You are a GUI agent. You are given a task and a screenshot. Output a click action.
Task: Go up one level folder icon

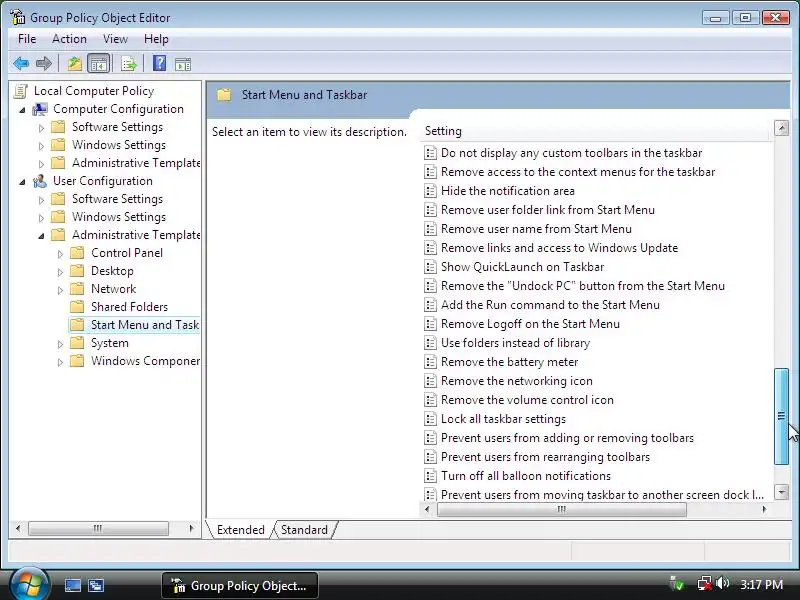(75, 64)
